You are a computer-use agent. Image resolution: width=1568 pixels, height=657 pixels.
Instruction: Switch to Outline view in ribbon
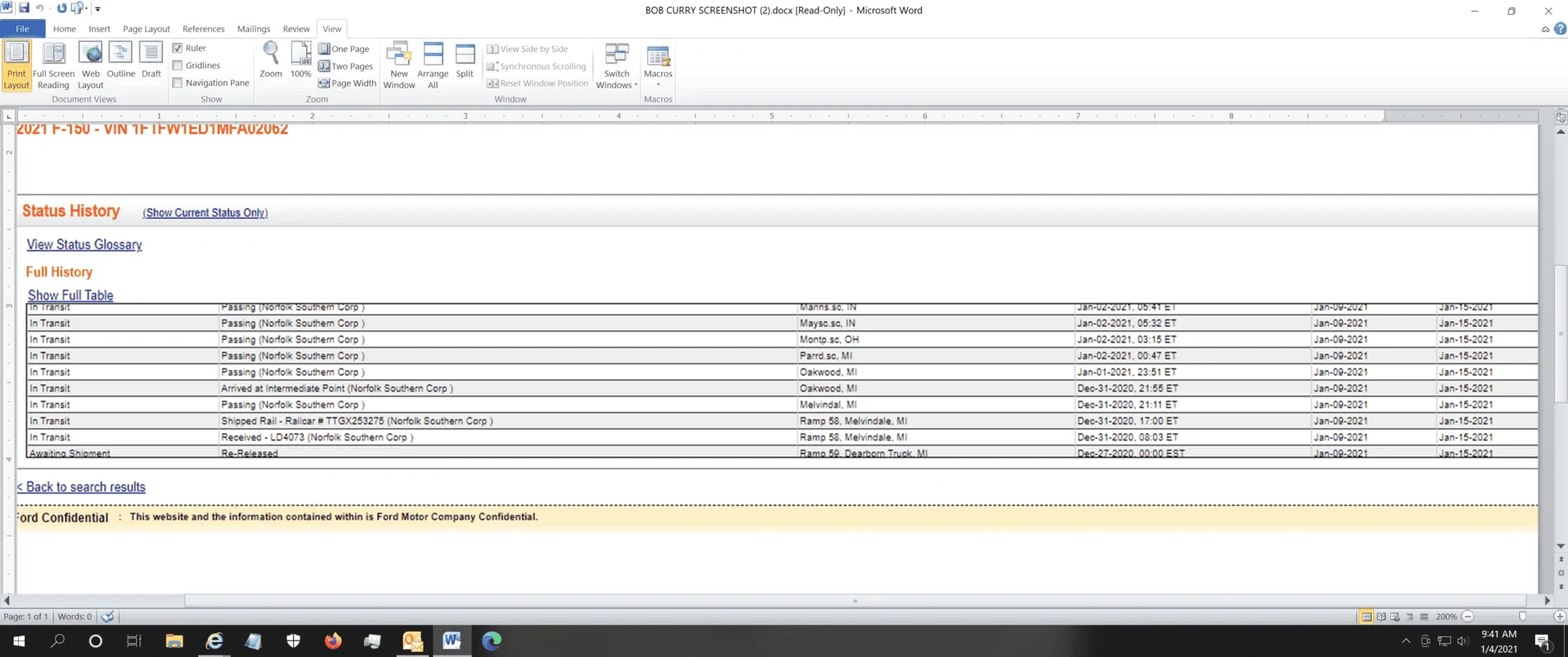click(120, 60)
